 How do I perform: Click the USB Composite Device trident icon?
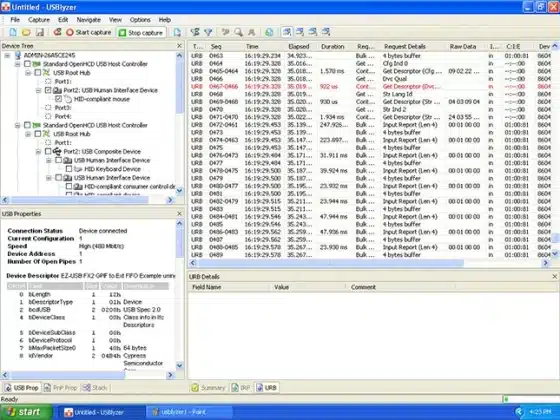(58, 151)
